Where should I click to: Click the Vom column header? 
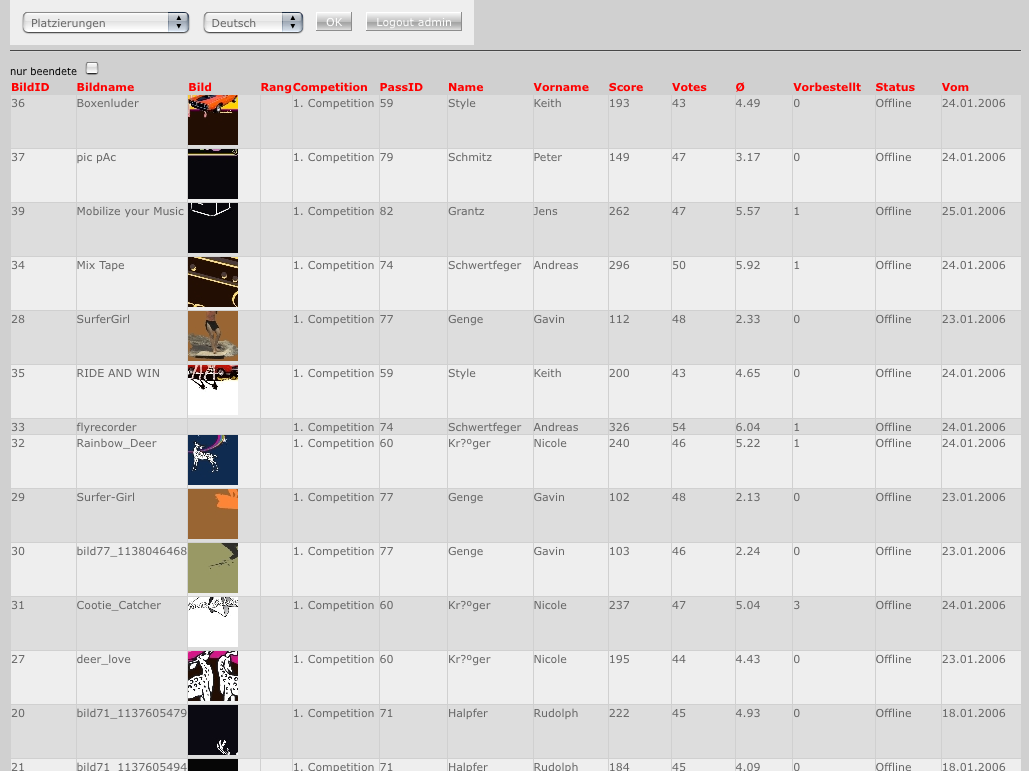pyautogui.click(x=954, y=87)
